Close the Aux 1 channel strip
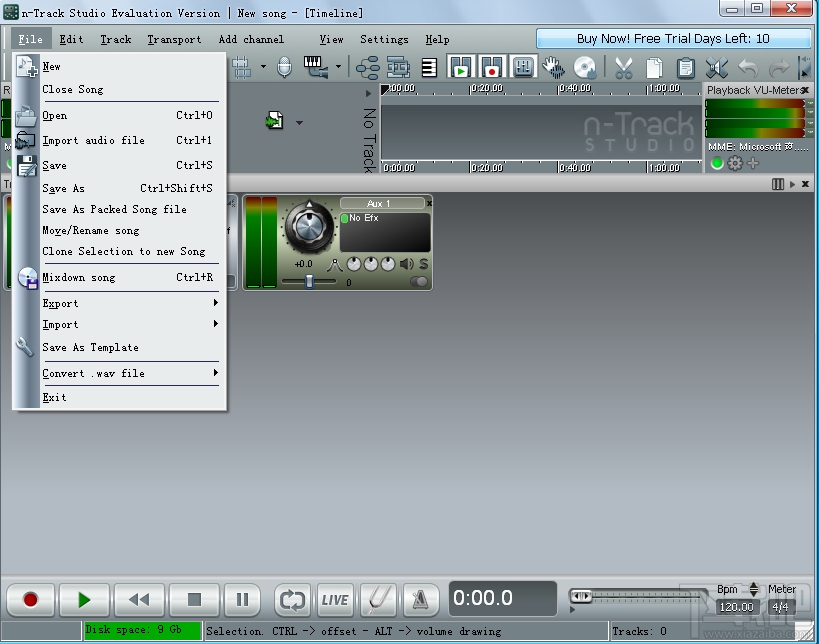This screenshot has height=644, width=819. [429, 203]
